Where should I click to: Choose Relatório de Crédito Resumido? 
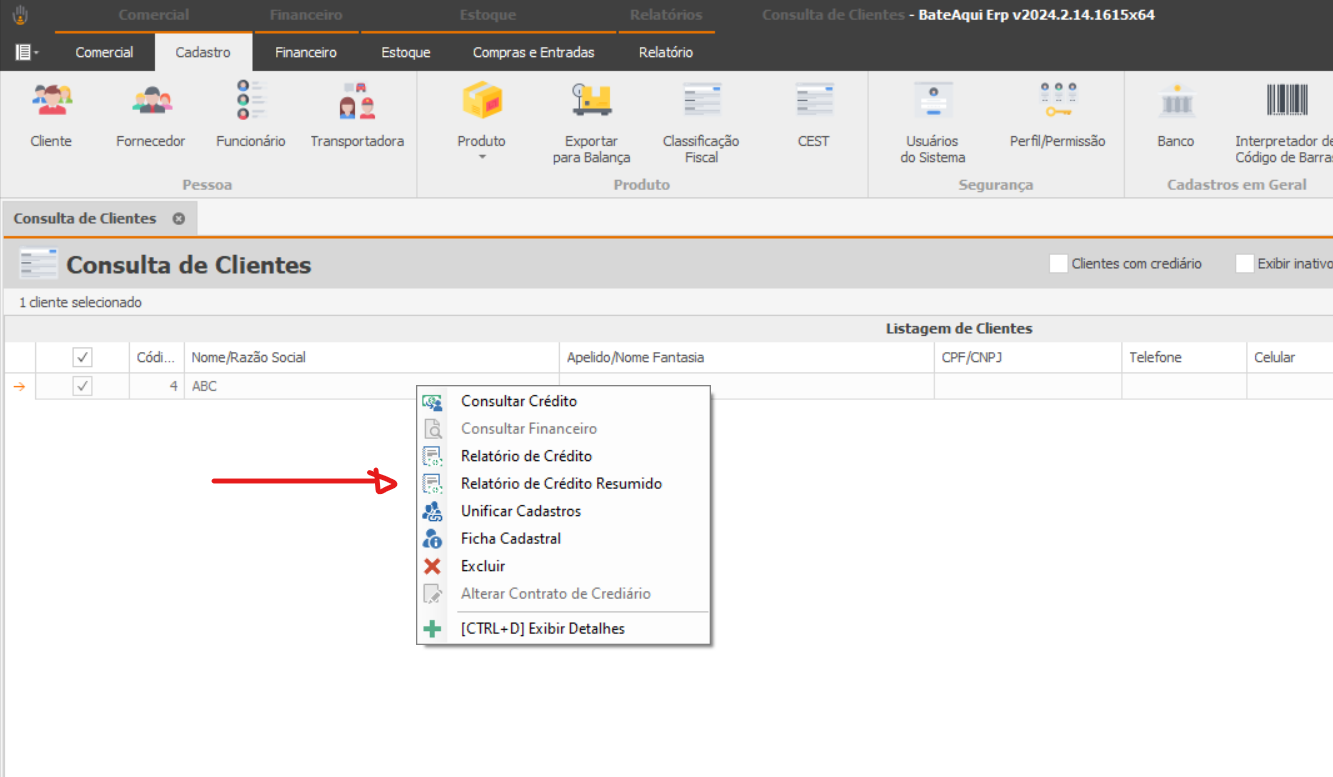pyautogui.click(x=563, y=484)
